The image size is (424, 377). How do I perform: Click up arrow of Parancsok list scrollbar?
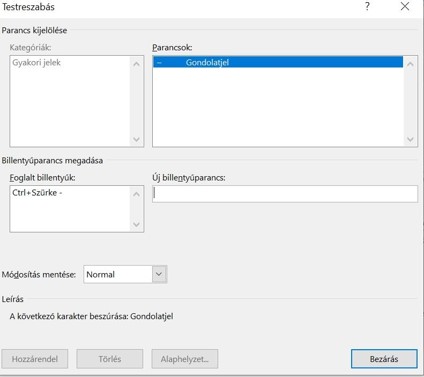click(410, 64)
